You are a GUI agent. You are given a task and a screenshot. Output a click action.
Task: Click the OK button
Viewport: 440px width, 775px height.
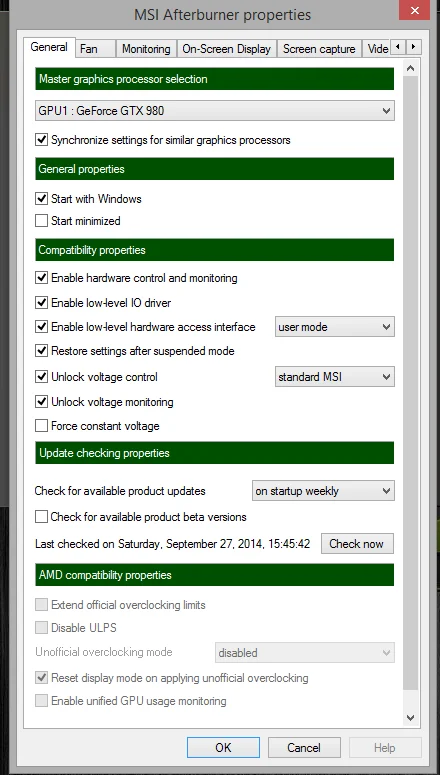[x=223, y=747]
